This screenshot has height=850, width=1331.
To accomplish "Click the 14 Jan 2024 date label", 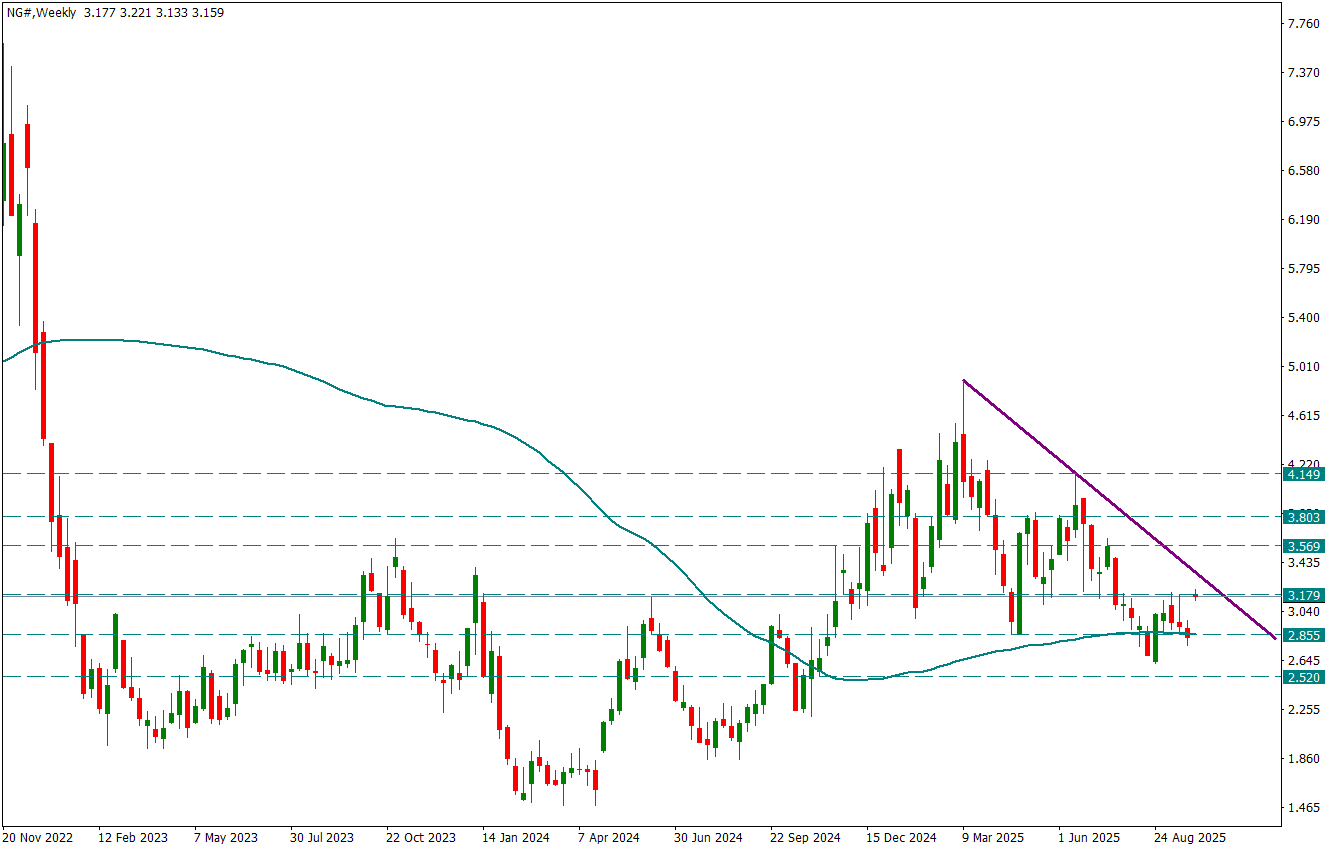I will point(516,837).
